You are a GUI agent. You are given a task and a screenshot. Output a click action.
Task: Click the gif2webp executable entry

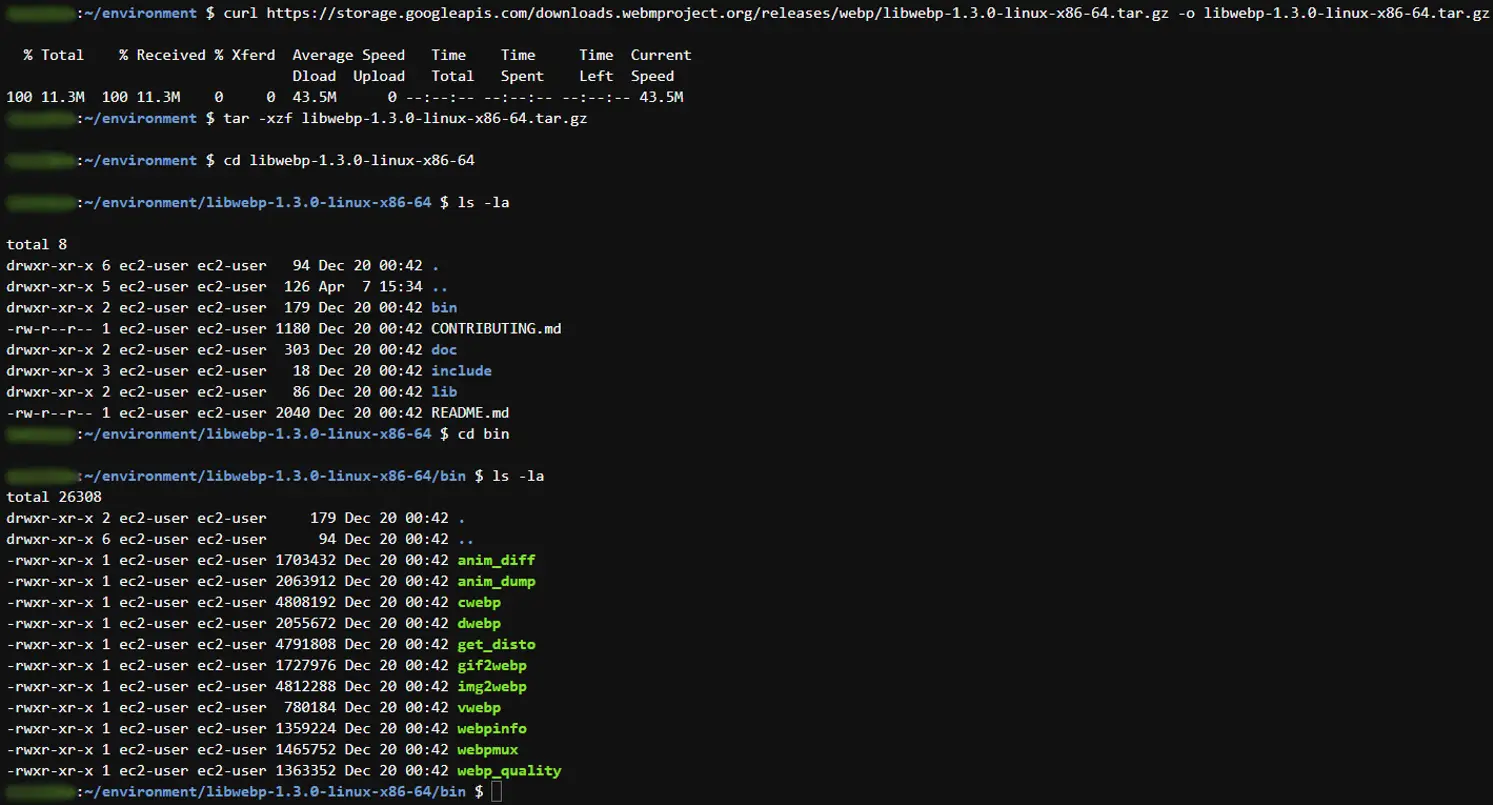point(492,666)
